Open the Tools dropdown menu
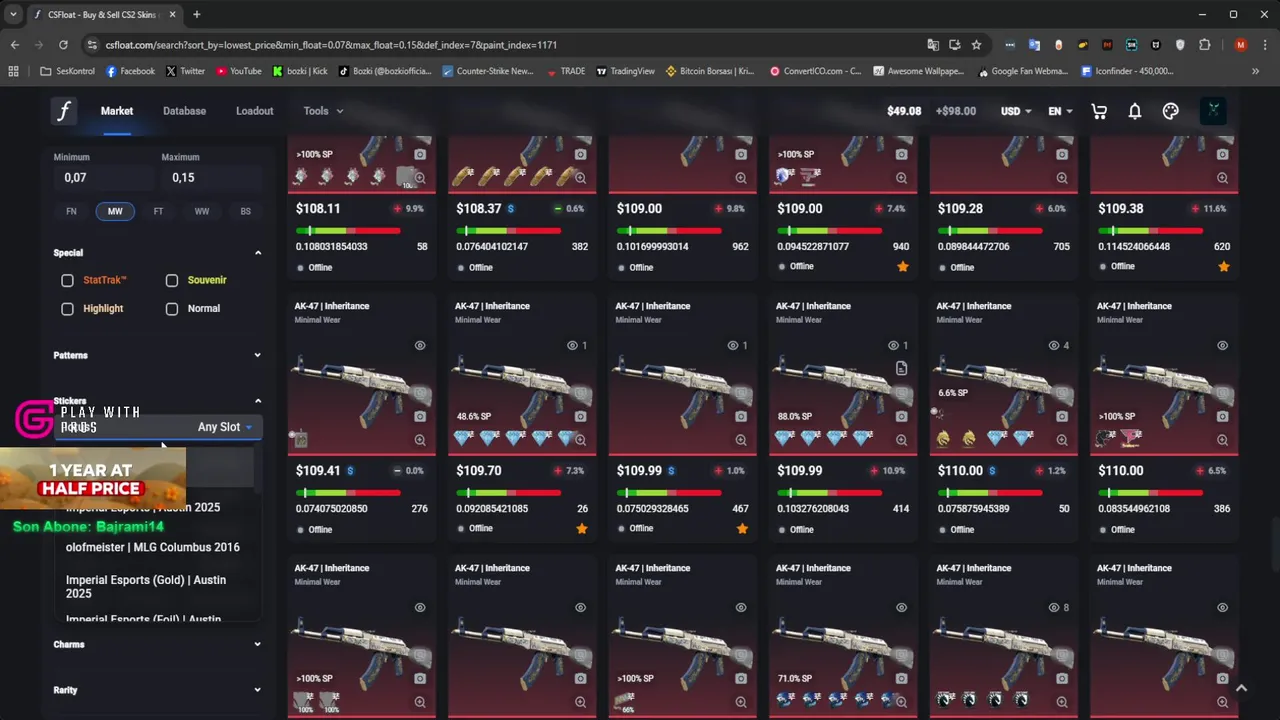1280x720 pixels. click(x=323, y=111)
